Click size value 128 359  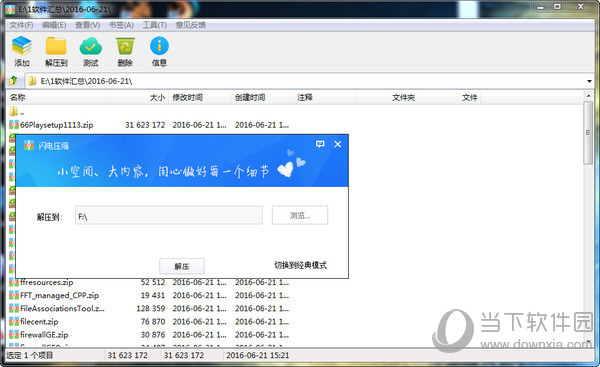click(x=151, y=308)
